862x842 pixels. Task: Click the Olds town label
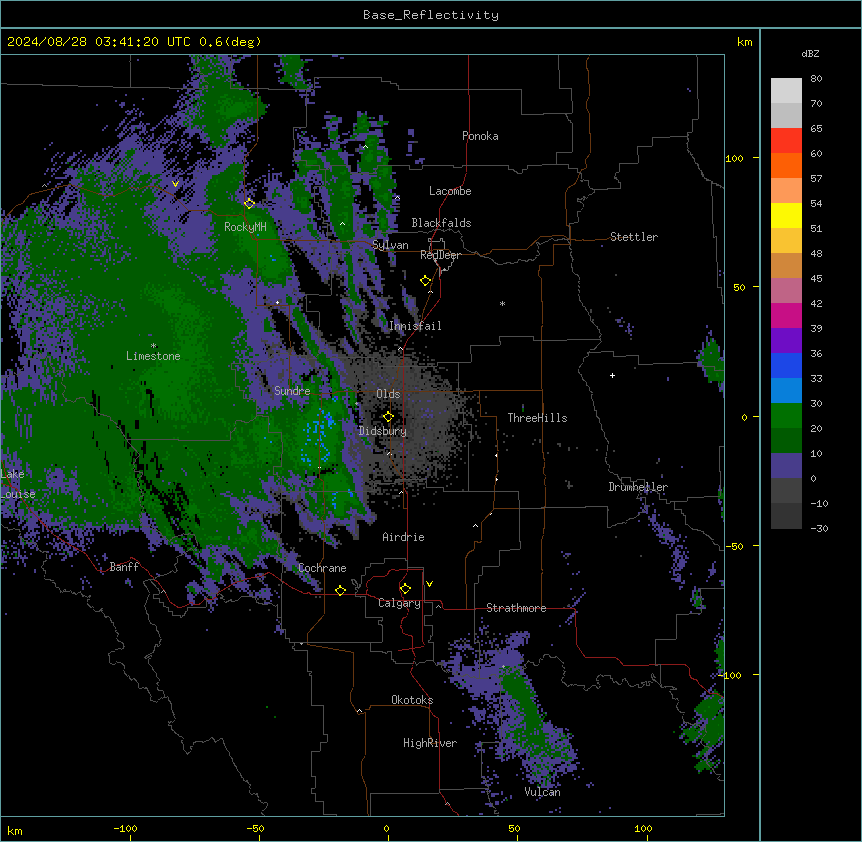coord(388,394)
